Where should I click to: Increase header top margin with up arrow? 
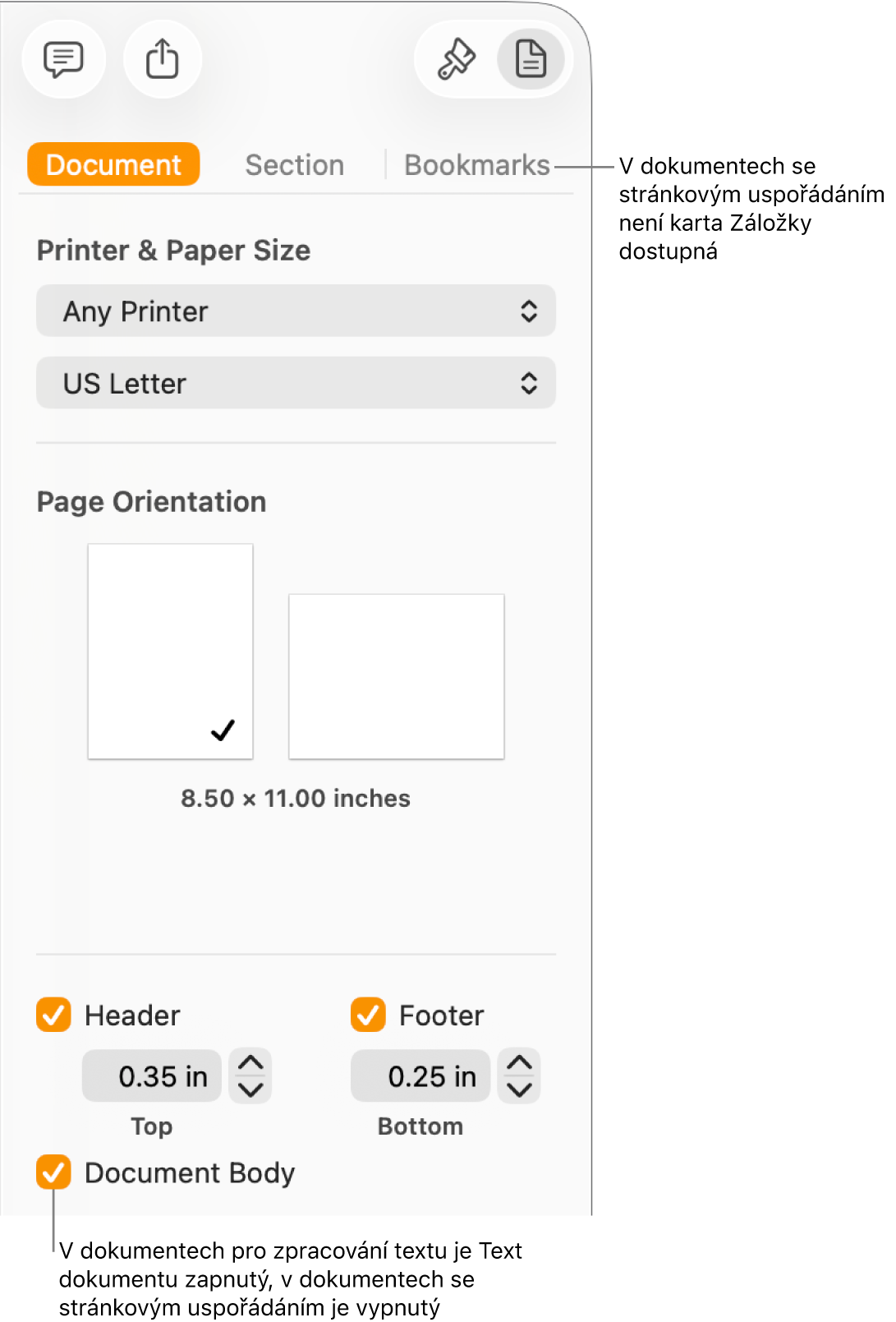pyautogui.click(x=250, y=1063)
